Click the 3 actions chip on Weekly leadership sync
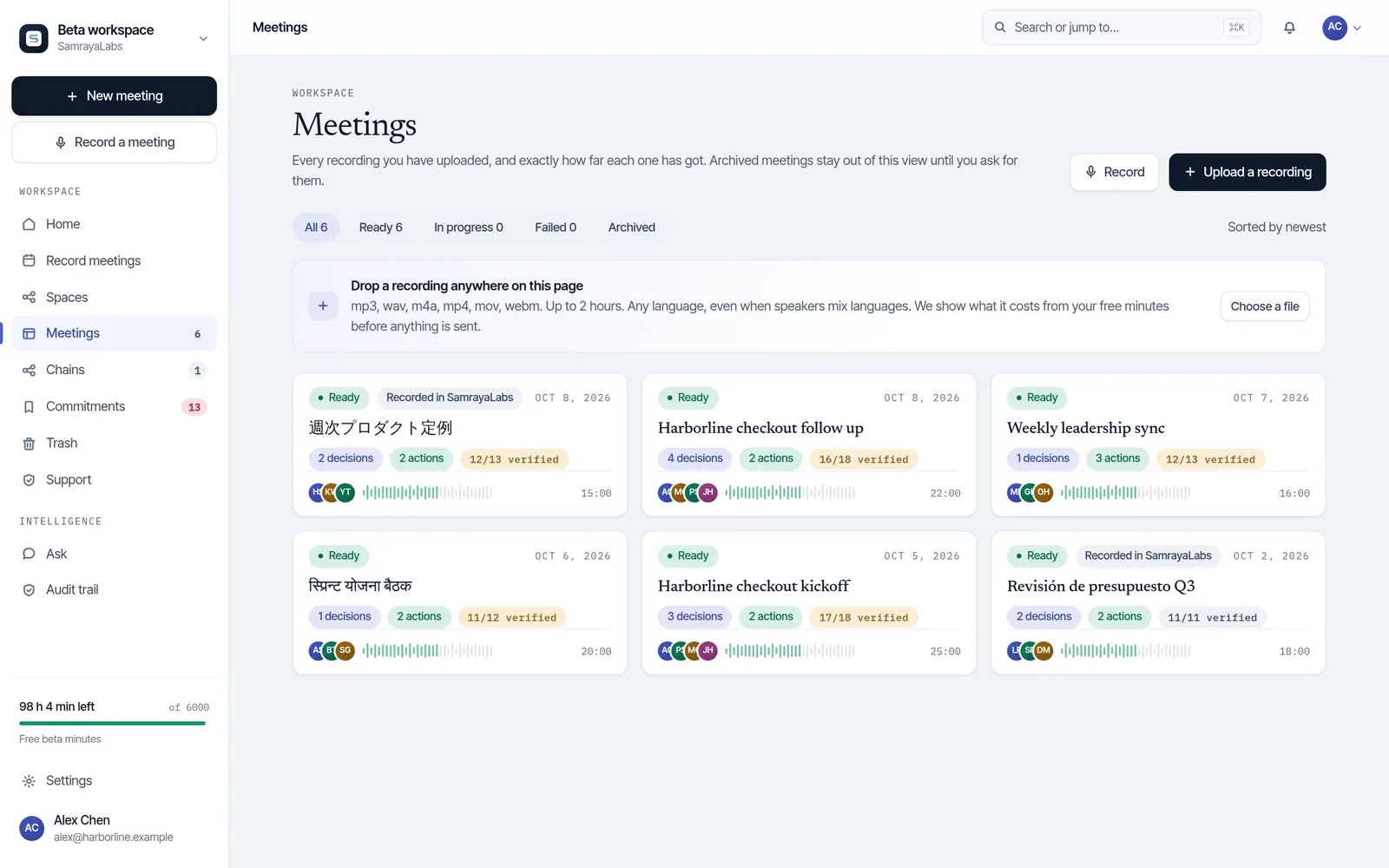Screen dimensions: 1389x868 point(1117,458)
